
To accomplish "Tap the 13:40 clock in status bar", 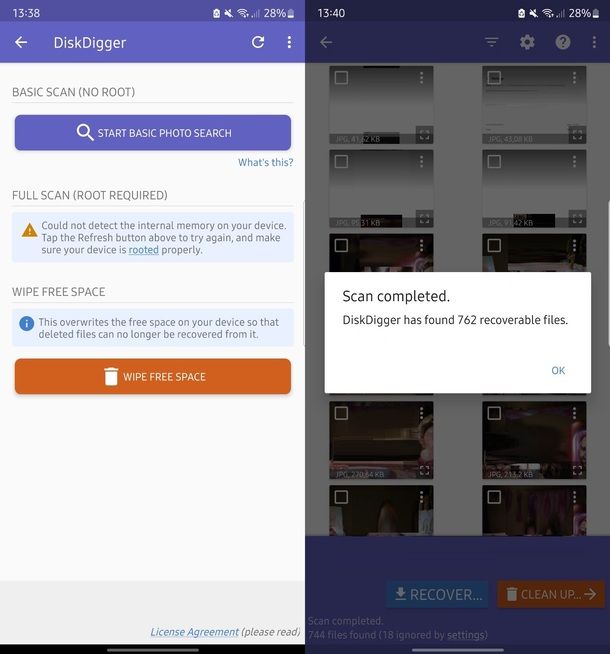I will point(331,13).
